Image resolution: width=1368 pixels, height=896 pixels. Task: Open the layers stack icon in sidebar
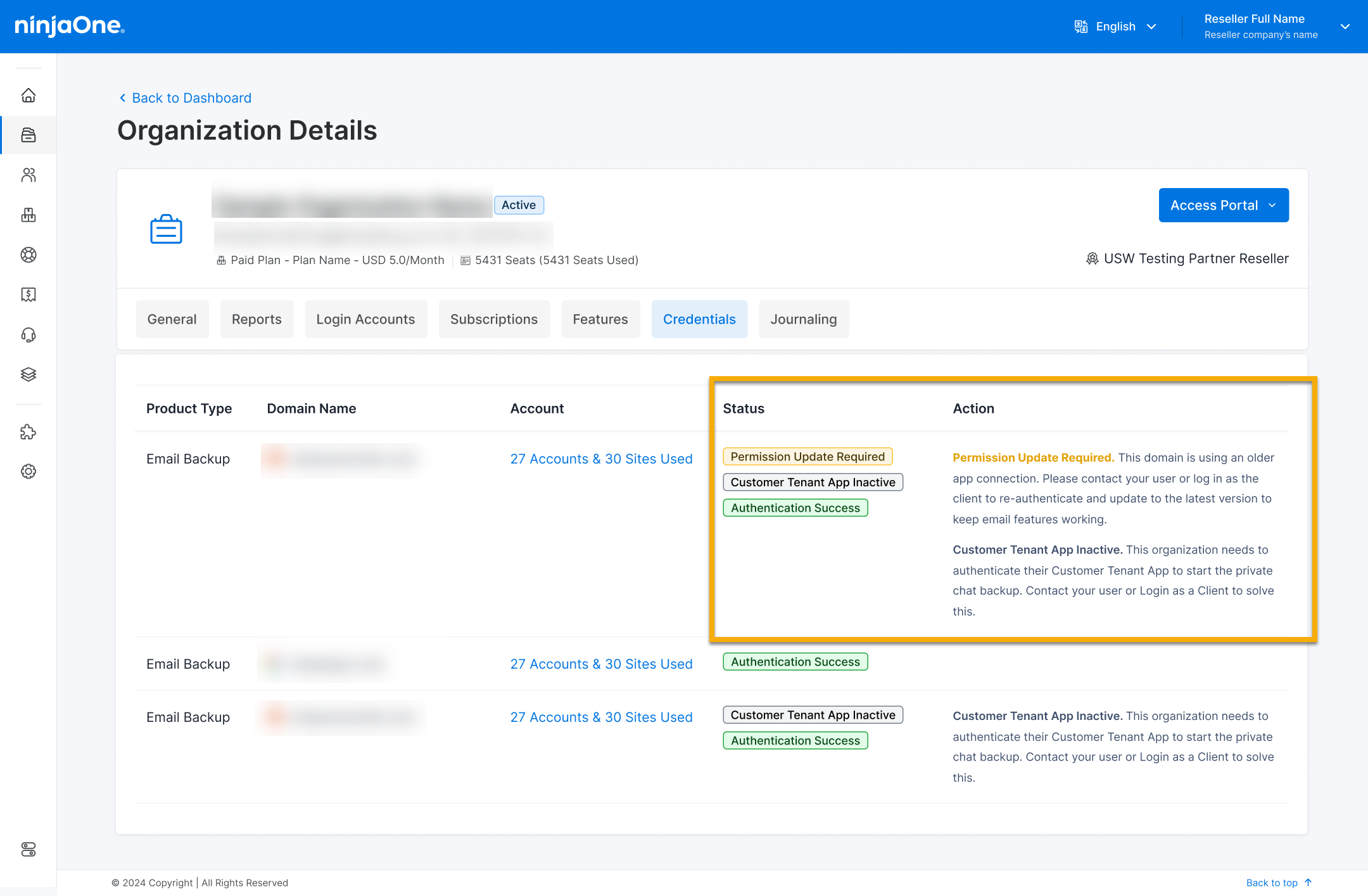point(28,374)
